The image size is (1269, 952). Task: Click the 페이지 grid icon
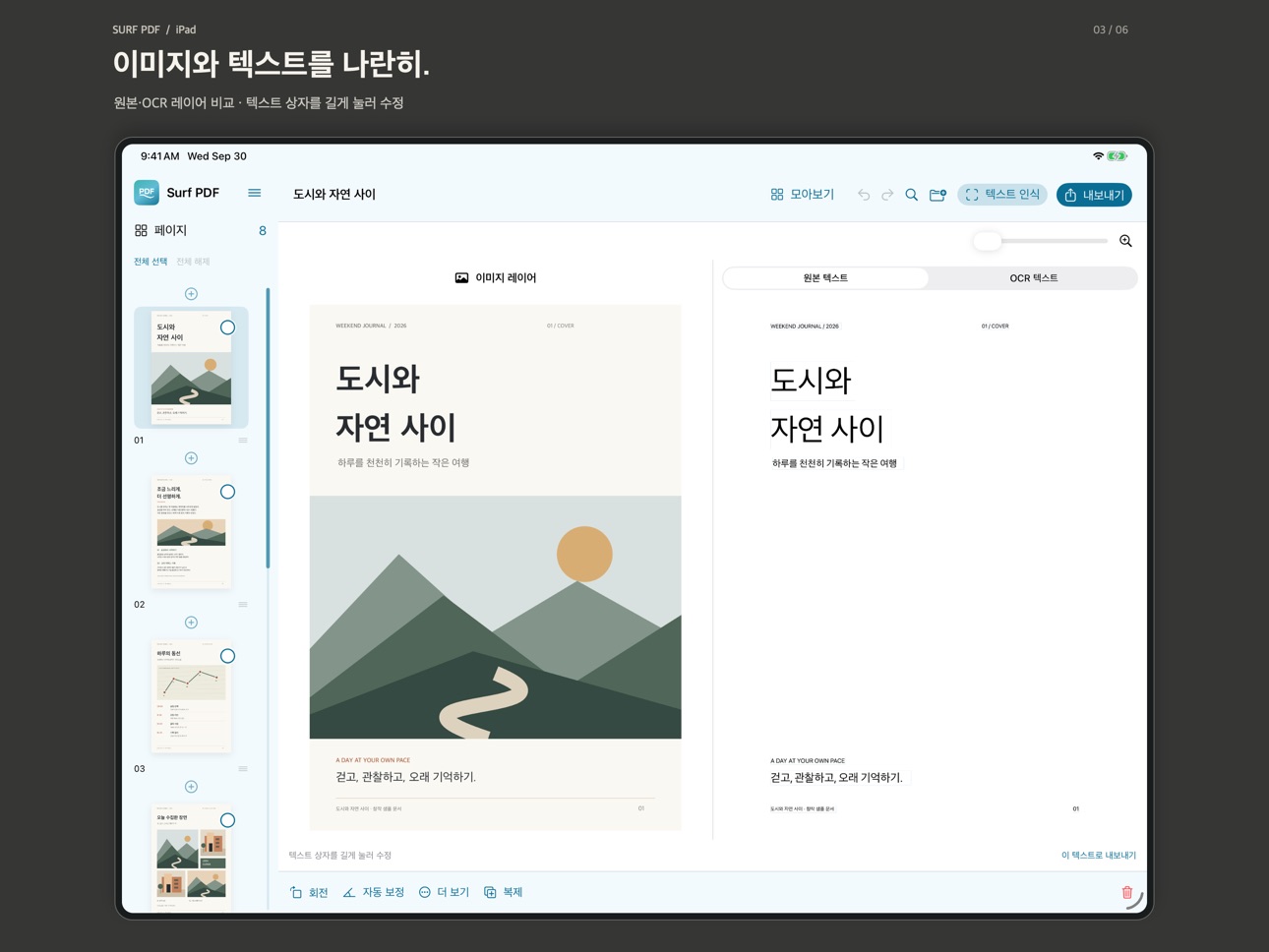coord(141,230)
